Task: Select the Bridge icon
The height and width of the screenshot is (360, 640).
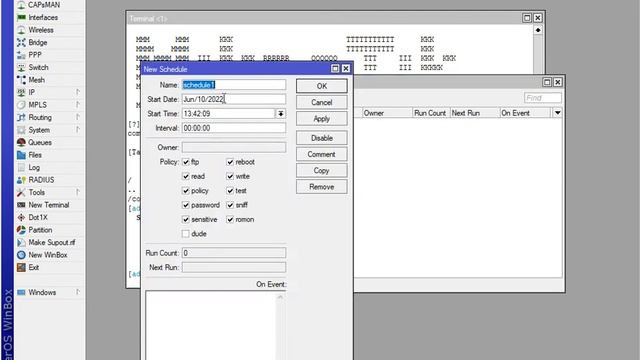Action: click(21, 42)
